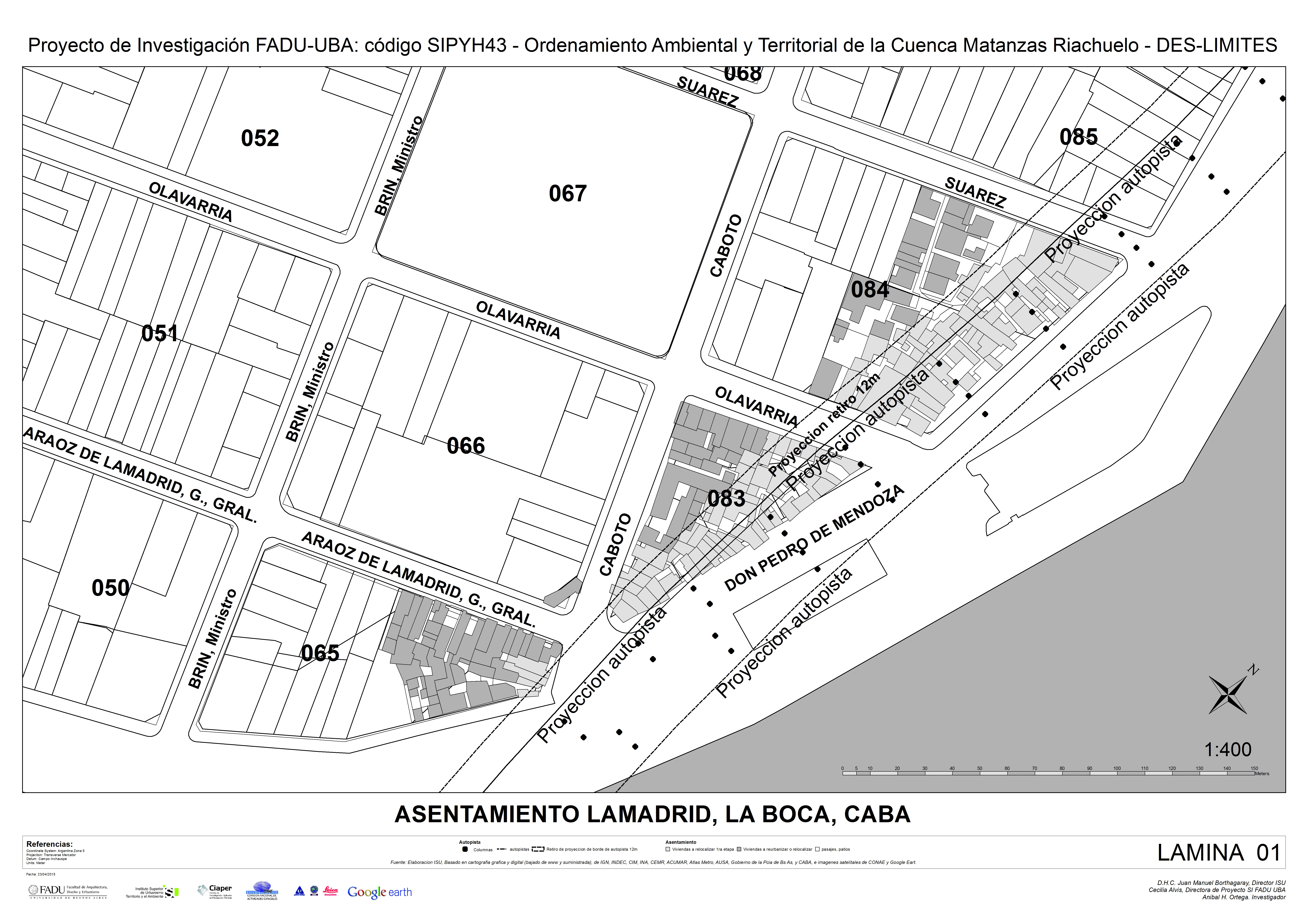Image resolution: width=1306 pixels, height=924 pixels.
Task: Click the 'Referencias:' heading
Action: [x=49, y=844]
